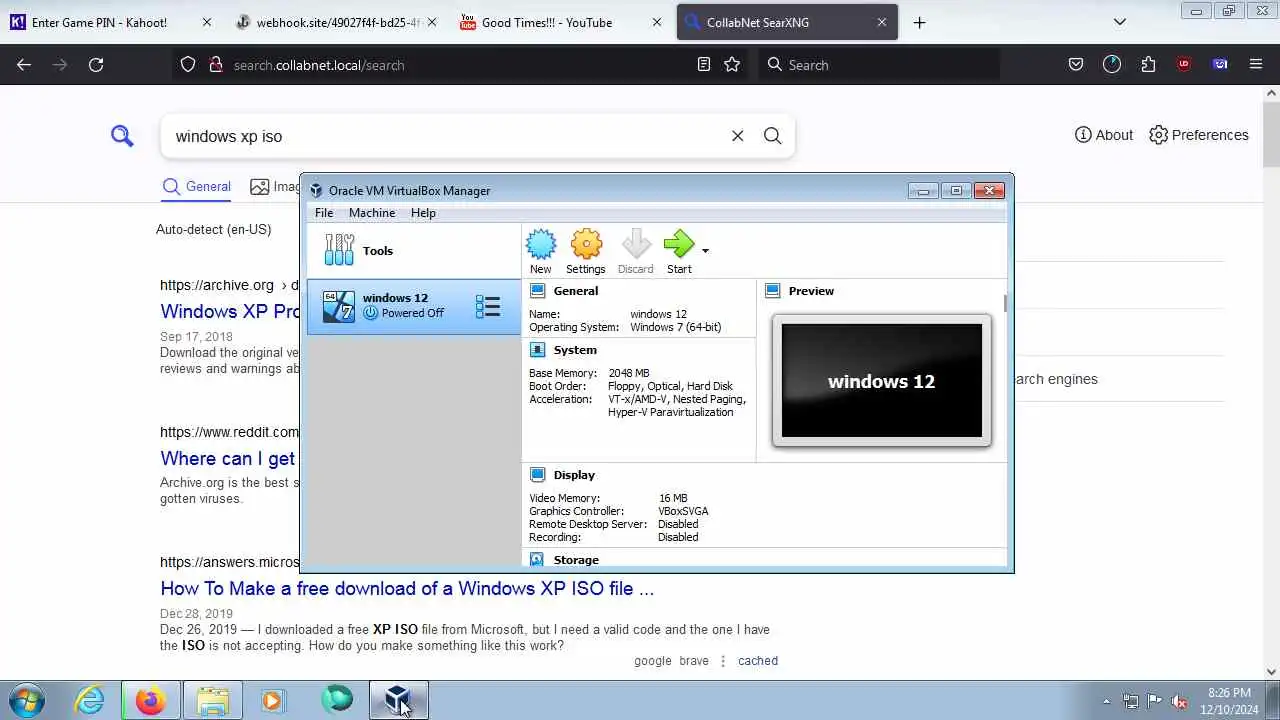Click the System section header in details
The image size is (1280, 720).
[x=575, y=350]
